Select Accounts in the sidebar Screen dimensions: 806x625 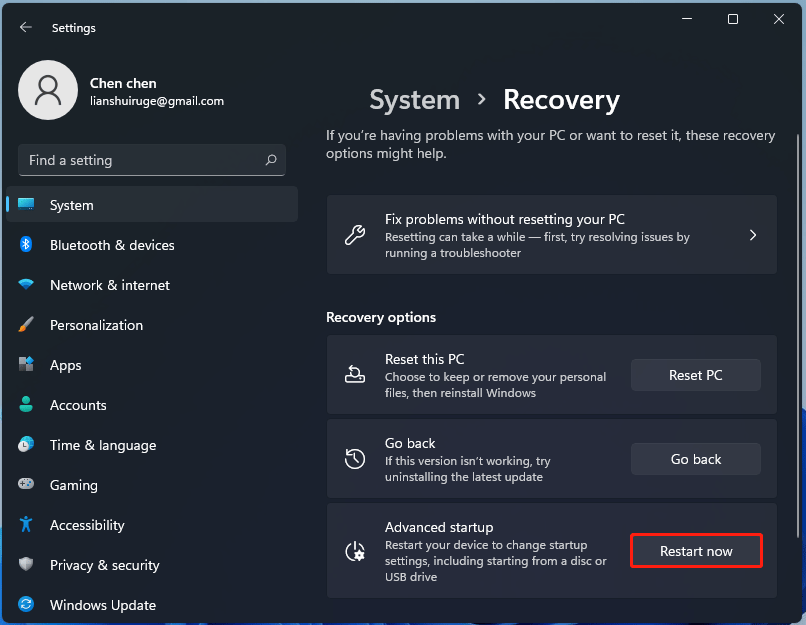[x=152, y=405]
